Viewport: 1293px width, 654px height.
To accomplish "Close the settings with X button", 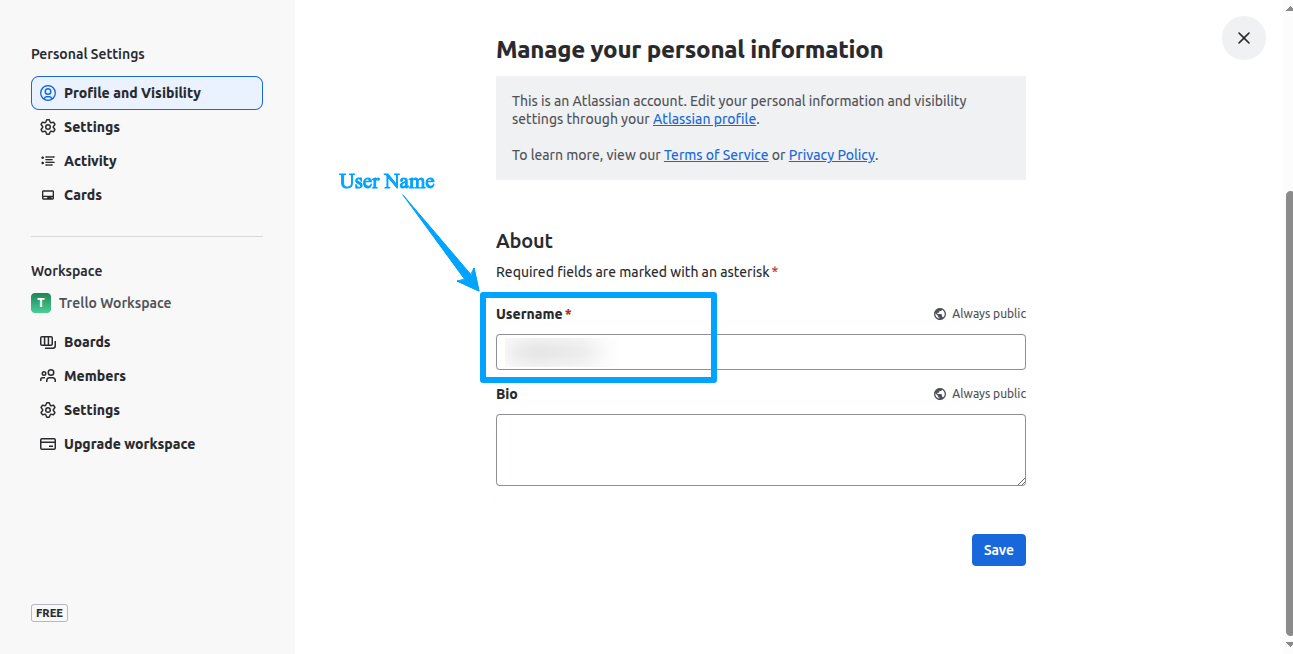I will point(1244,38).
